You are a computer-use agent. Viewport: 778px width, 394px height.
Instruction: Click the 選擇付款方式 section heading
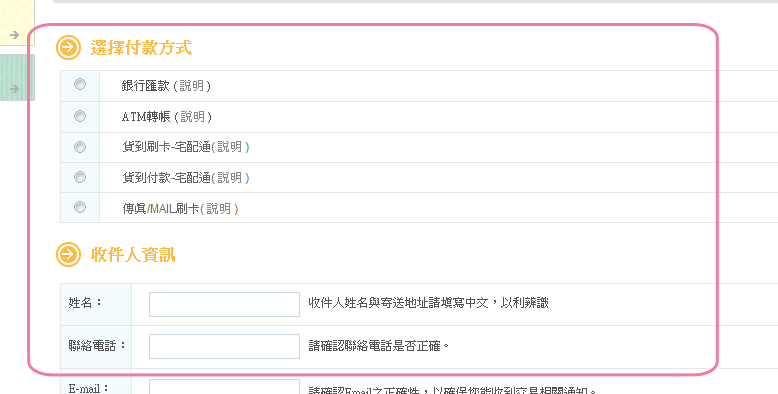[141, 48]
